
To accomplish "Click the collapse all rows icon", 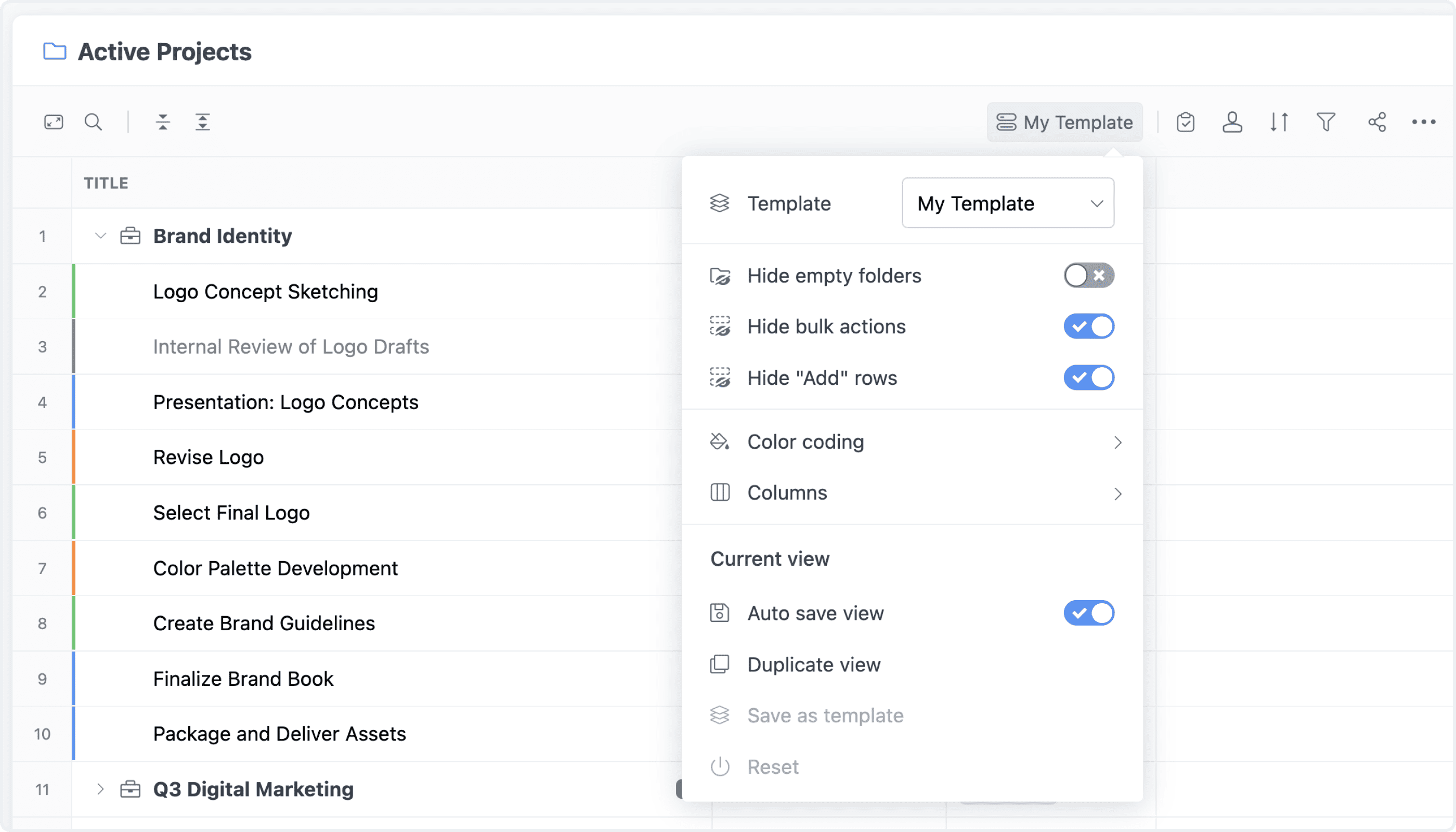I will pos(163,122).
